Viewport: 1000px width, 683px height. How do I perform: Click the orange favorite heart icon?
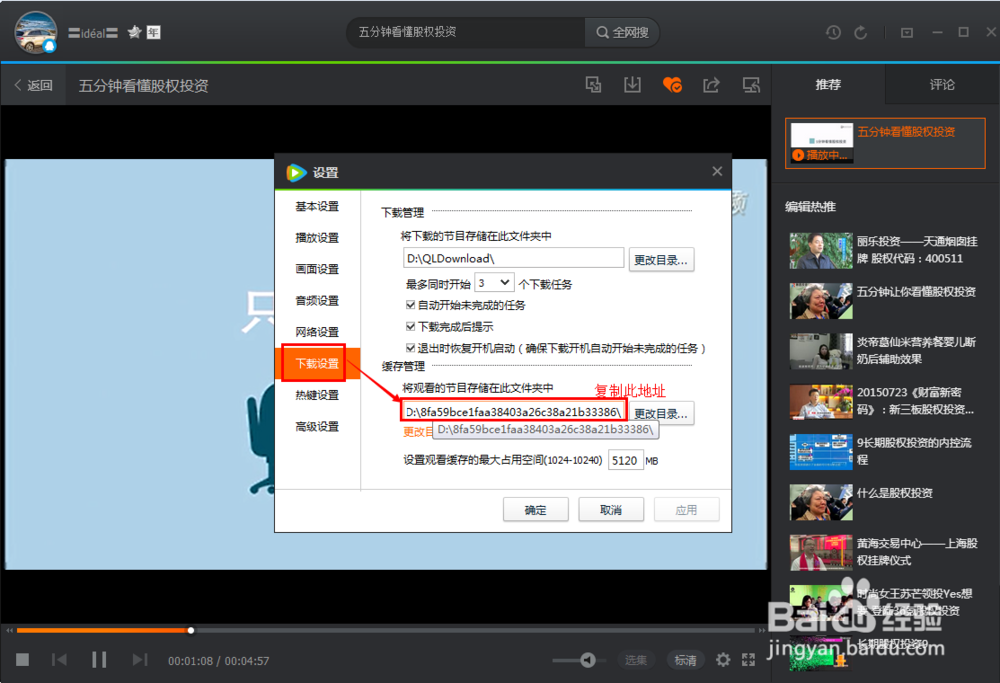point(672,85)
